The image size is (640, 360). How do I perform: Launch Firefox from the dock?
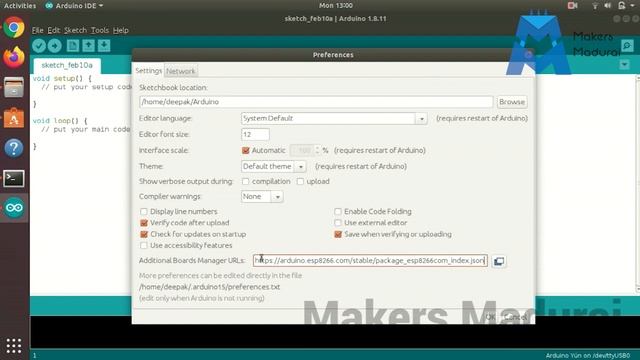point(14,58)
